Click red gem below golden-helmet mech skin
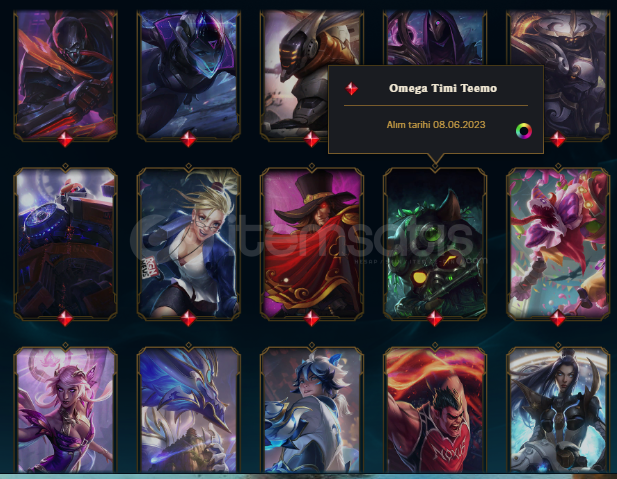The width and height of the screenshot is (617, 479). (311, 139)
